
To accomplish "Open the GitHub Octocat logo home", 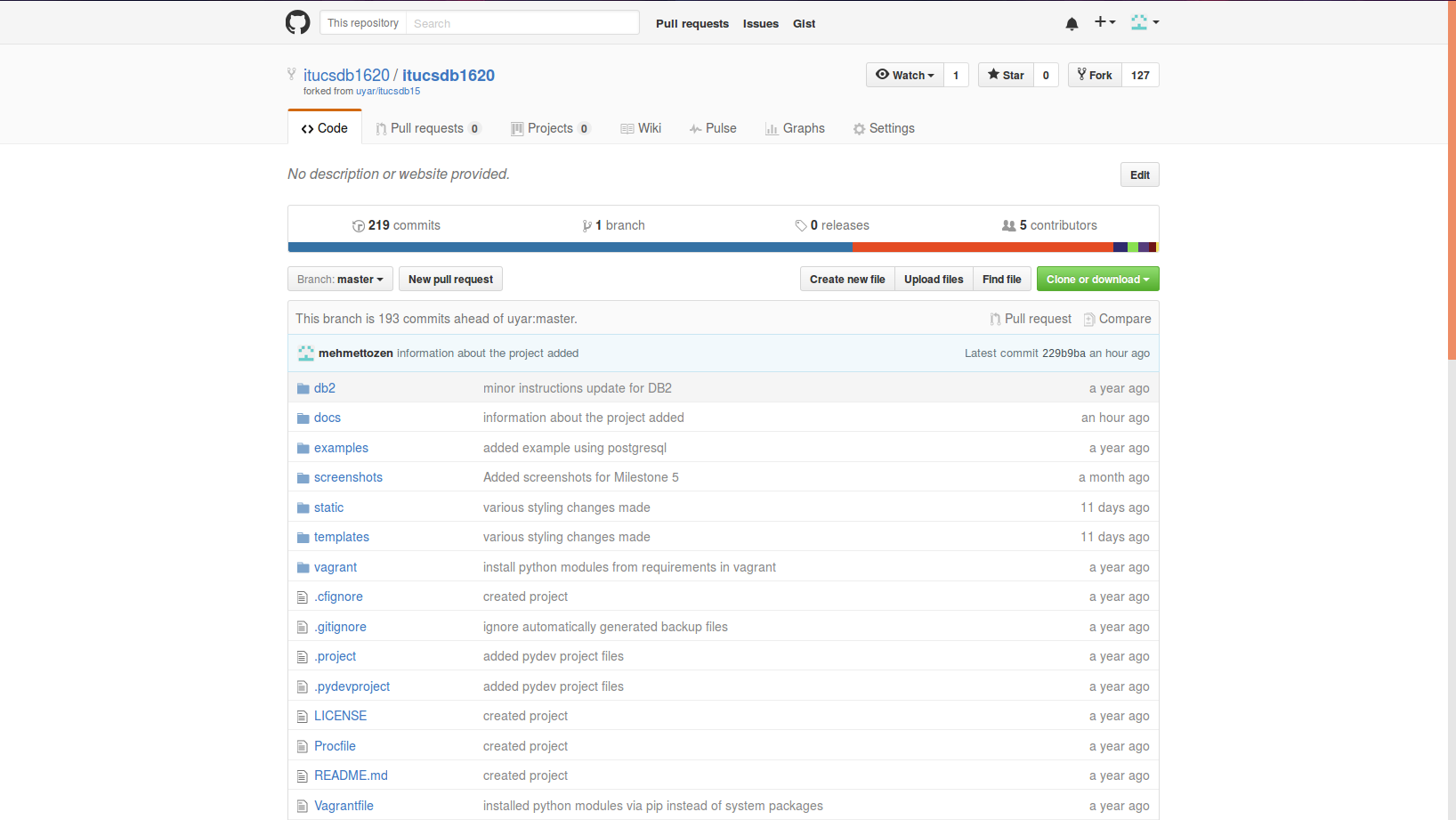I will [x=297, y=22].
